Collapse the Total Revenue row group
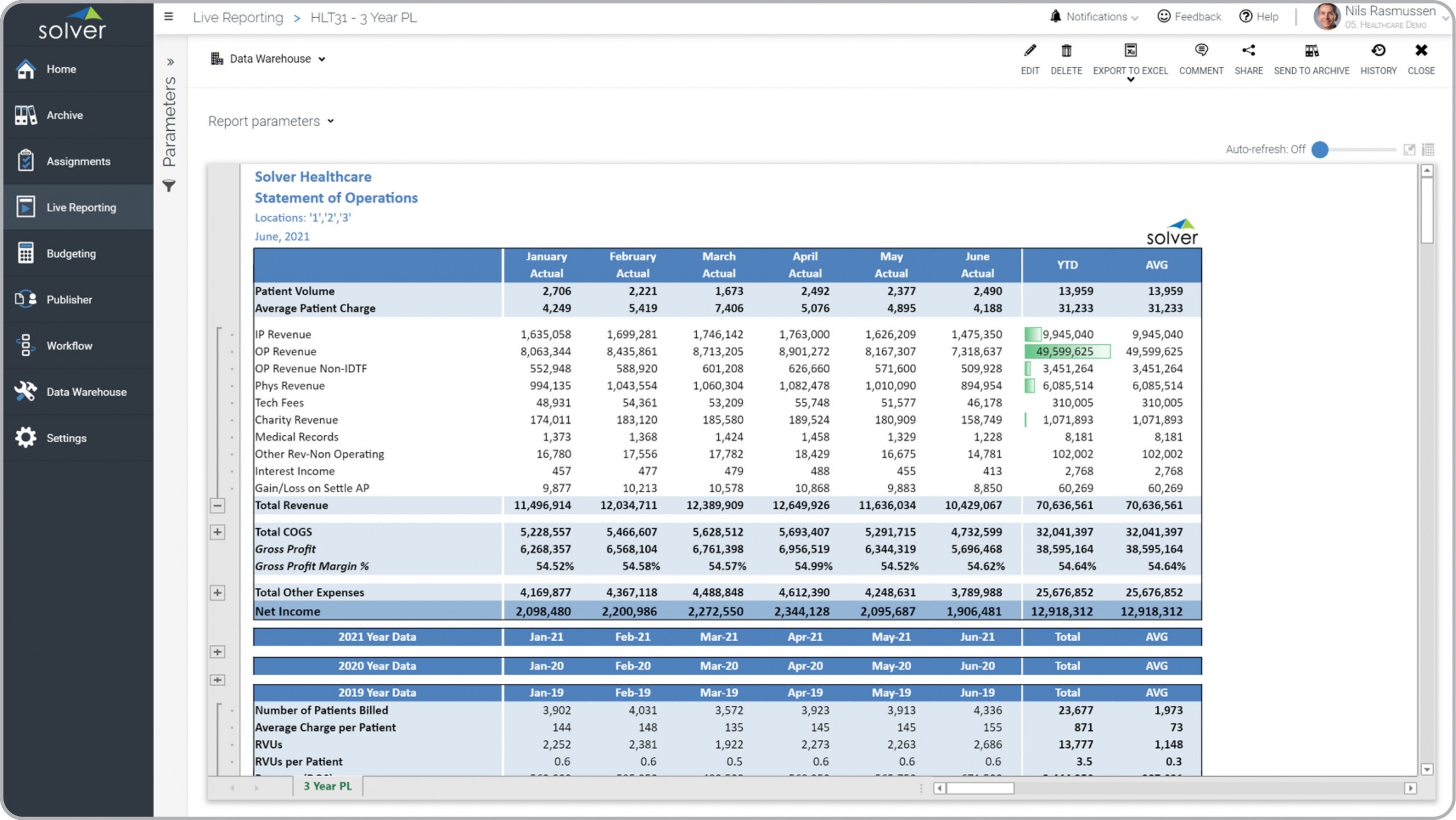1456x820 pixels. coord(217,505)
